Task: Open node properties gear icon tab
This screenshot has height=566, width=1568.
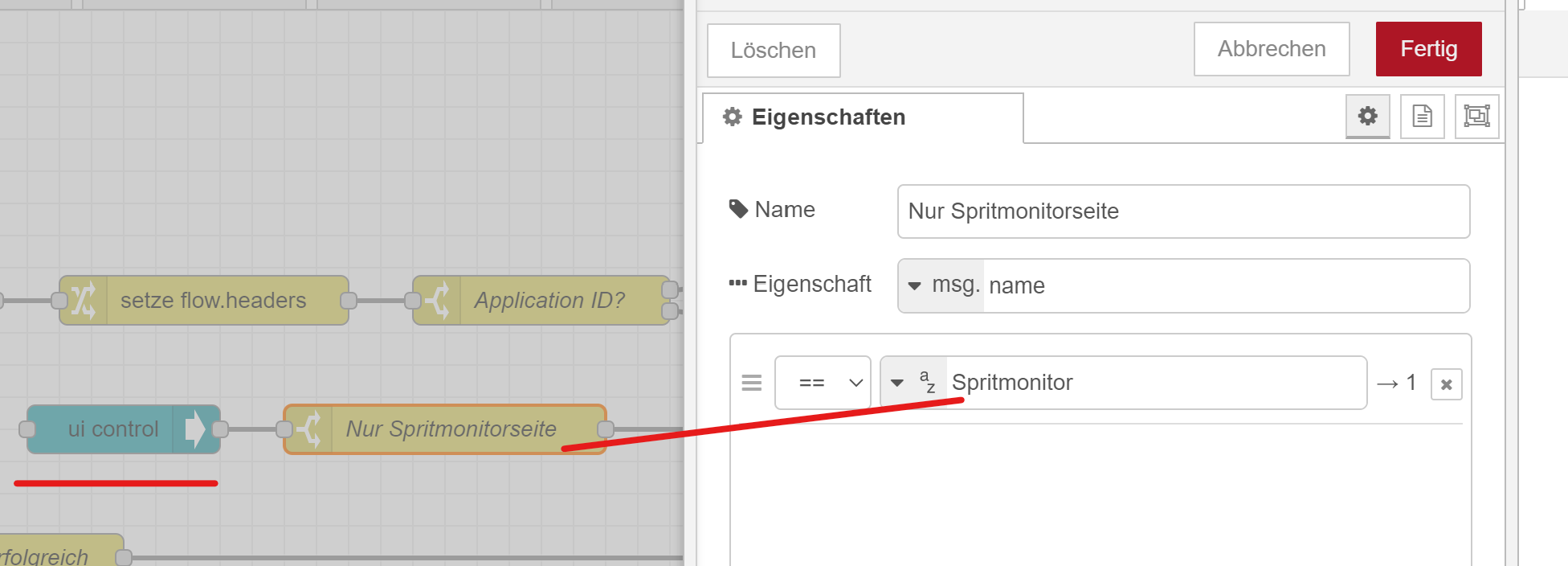Action: click(x=1367, y=117)
